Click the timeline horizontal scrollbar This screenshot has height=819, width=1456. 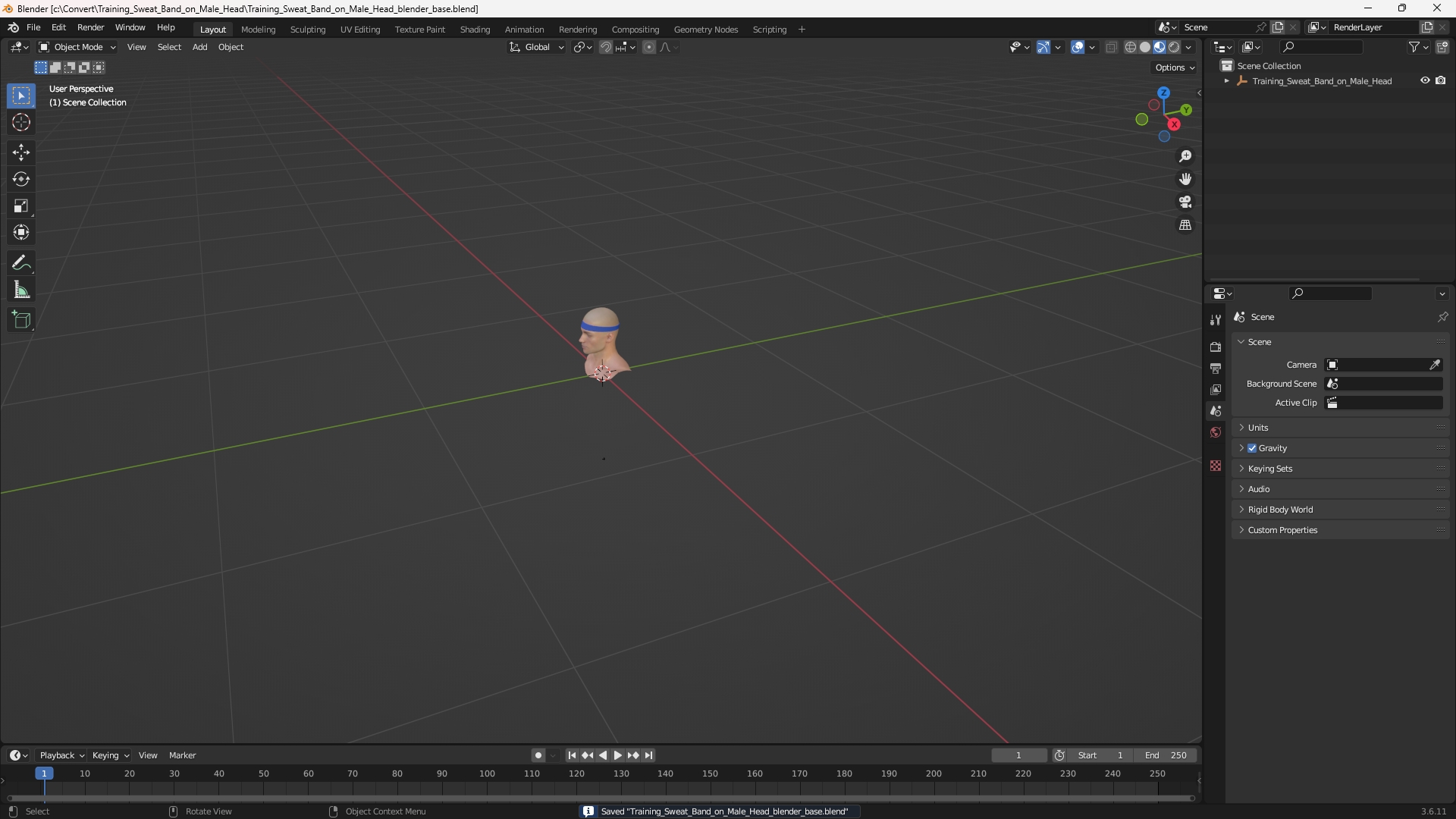tap(601, 798)
